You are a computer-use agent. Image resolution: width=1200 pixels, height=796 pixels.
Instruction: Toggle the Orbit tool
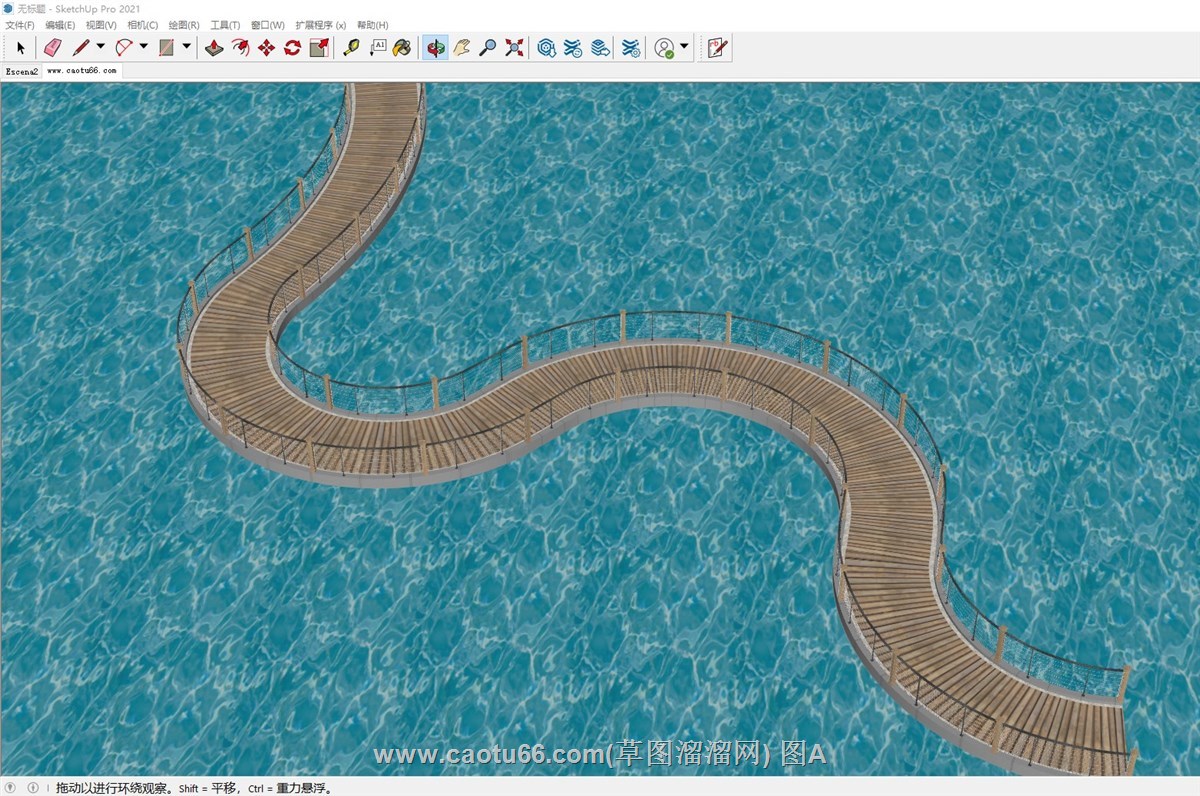click(x=435, y=47)
